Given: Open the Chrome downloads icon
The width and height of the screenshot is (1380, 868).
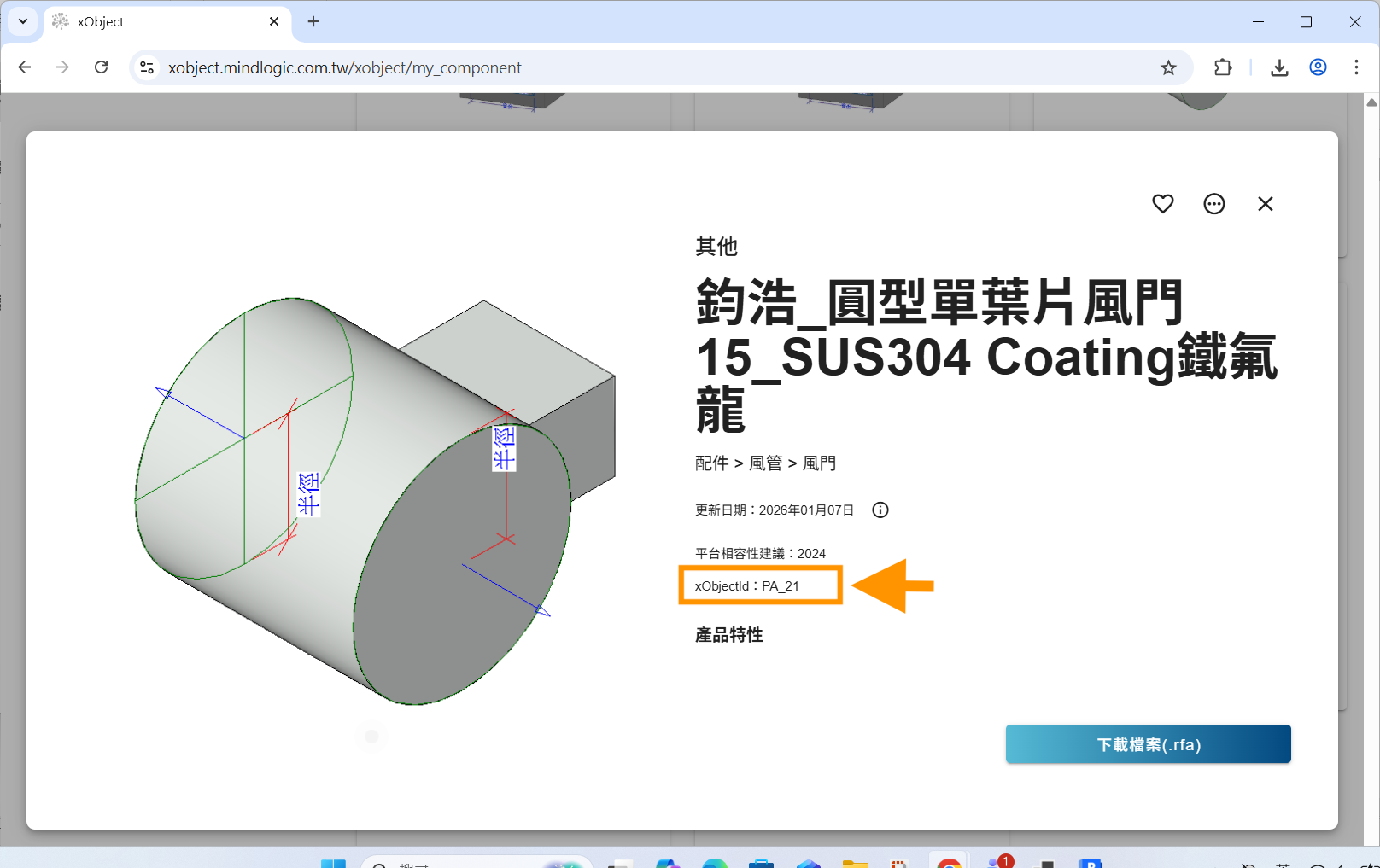Looking at the screenshot, I should coord(1278,68).
